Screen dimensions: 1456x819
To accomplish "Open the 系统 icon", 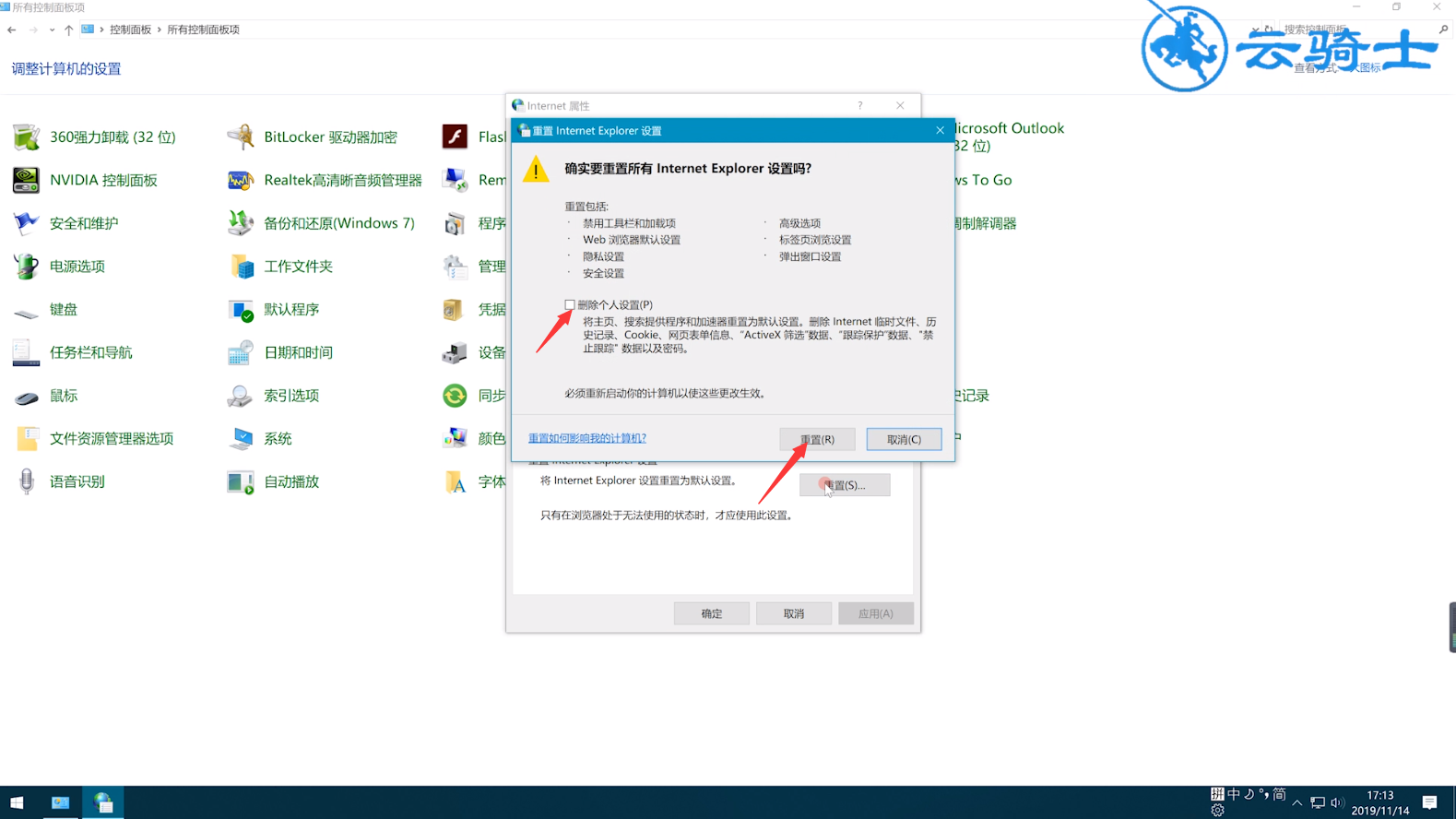I will click(x=241, y=439).
